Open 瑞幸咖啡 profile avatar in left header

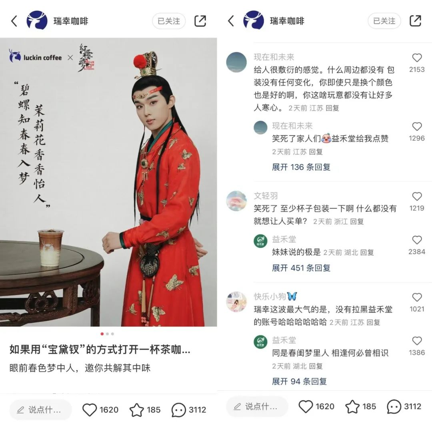click(37, 20)
